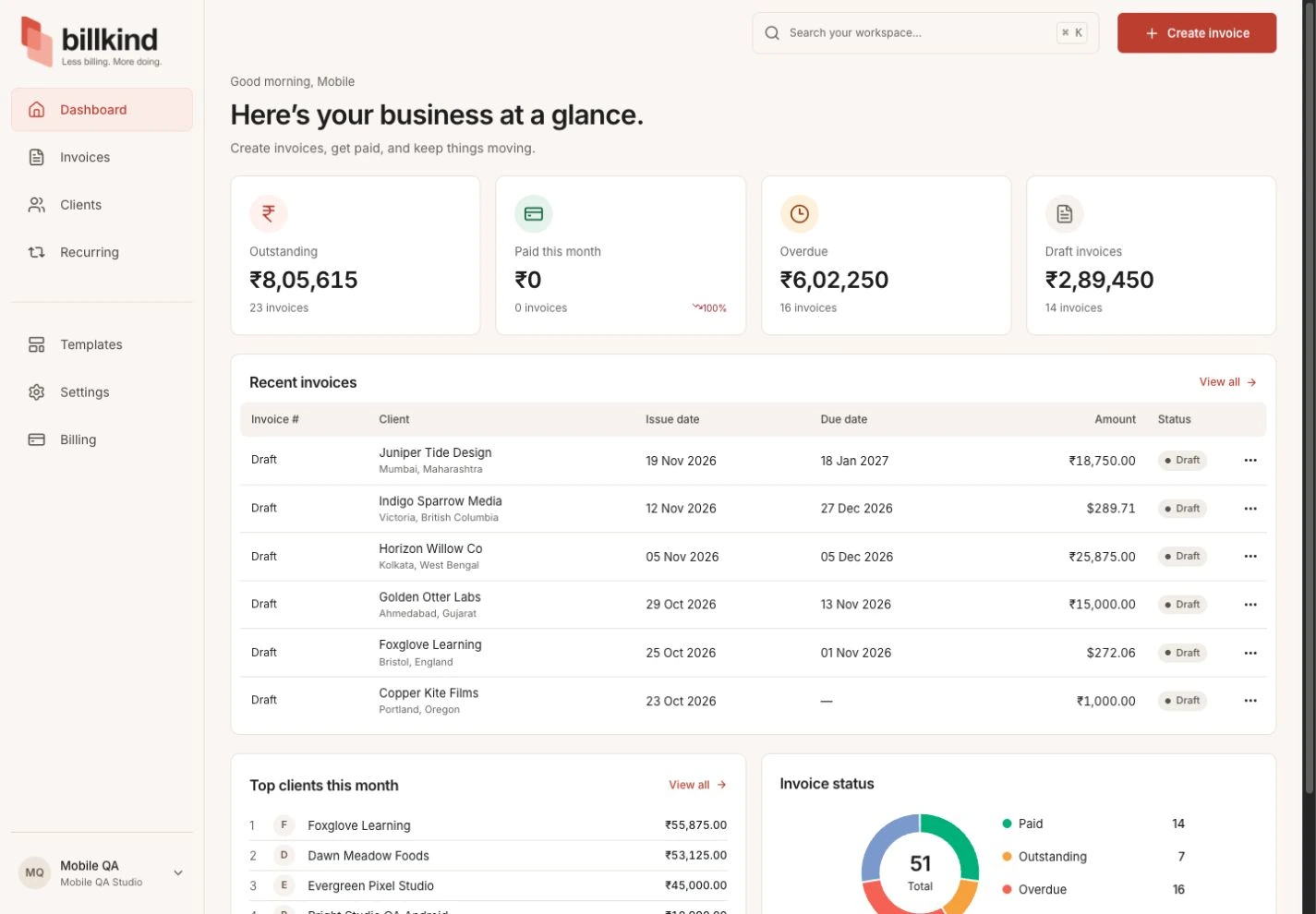1316x914 pixels.
Task: Click View all in Top clients
Action: [x=697, y=785]
